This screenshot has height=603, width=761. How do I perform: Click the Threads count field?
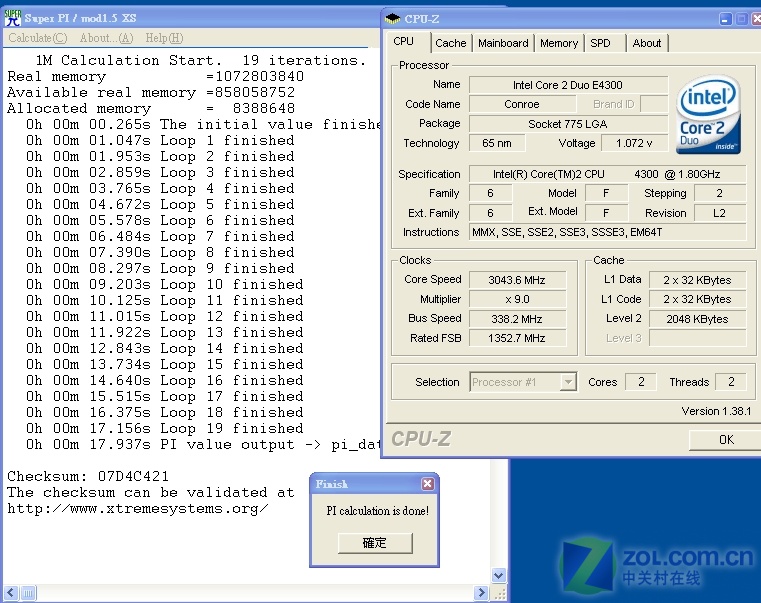click(731, 382)
